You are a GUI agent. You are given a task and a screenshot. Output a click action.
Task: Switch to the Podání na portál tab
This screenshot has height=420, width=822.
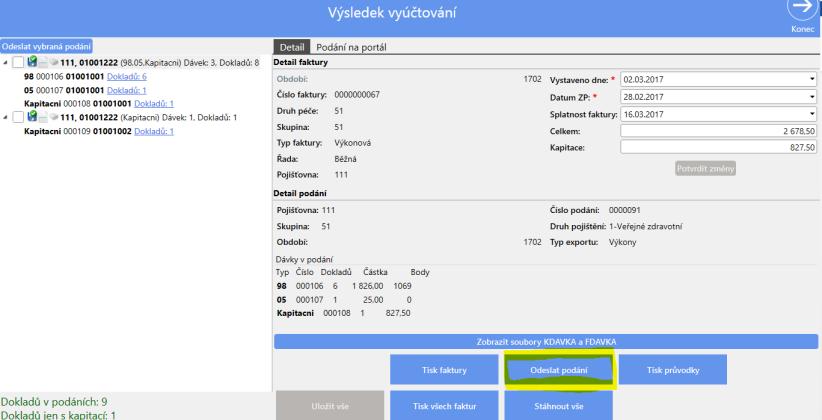coord(351,47)
